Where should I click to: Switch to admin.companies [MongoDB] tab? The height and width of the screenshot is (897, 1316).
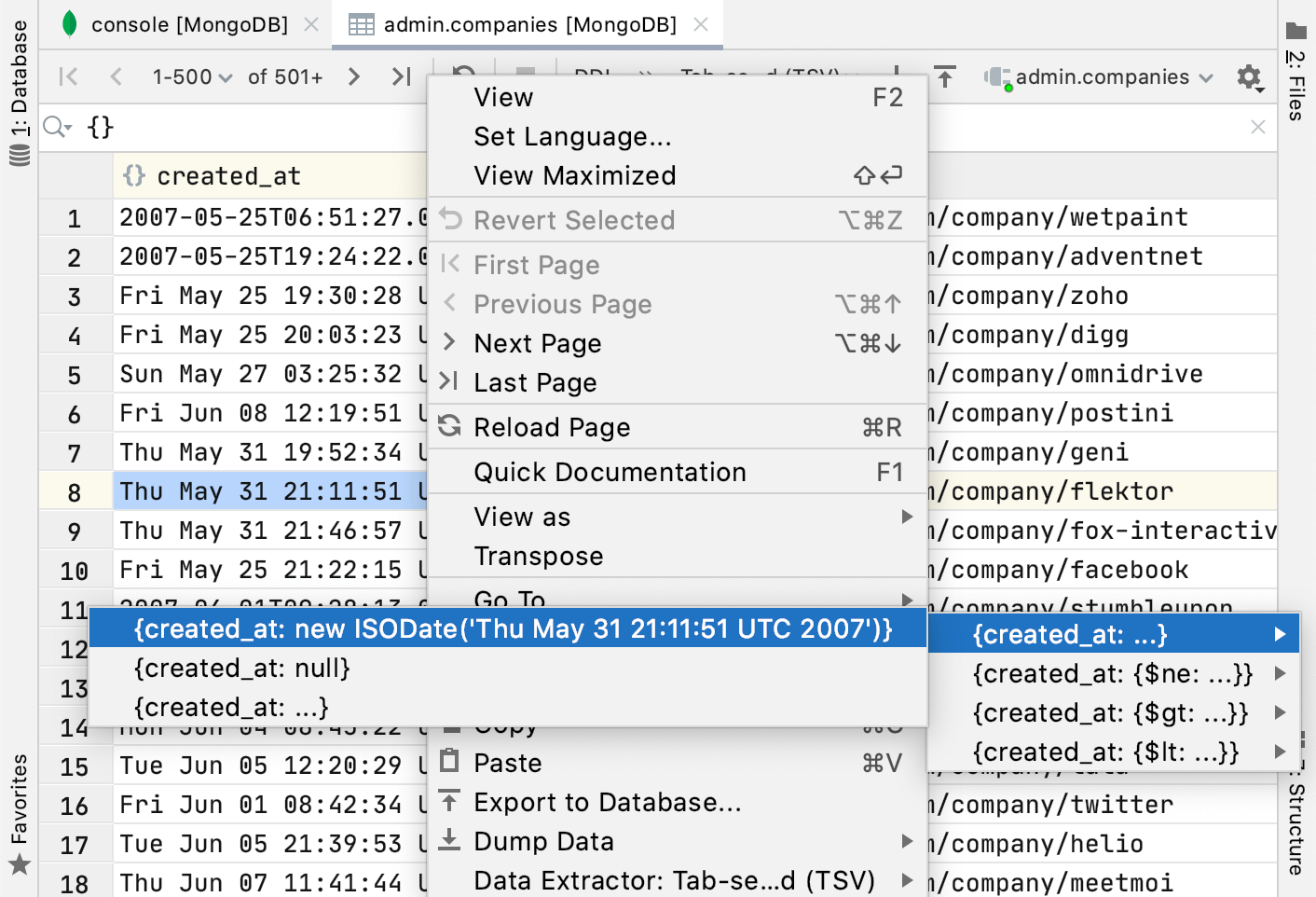coord(529,24)
